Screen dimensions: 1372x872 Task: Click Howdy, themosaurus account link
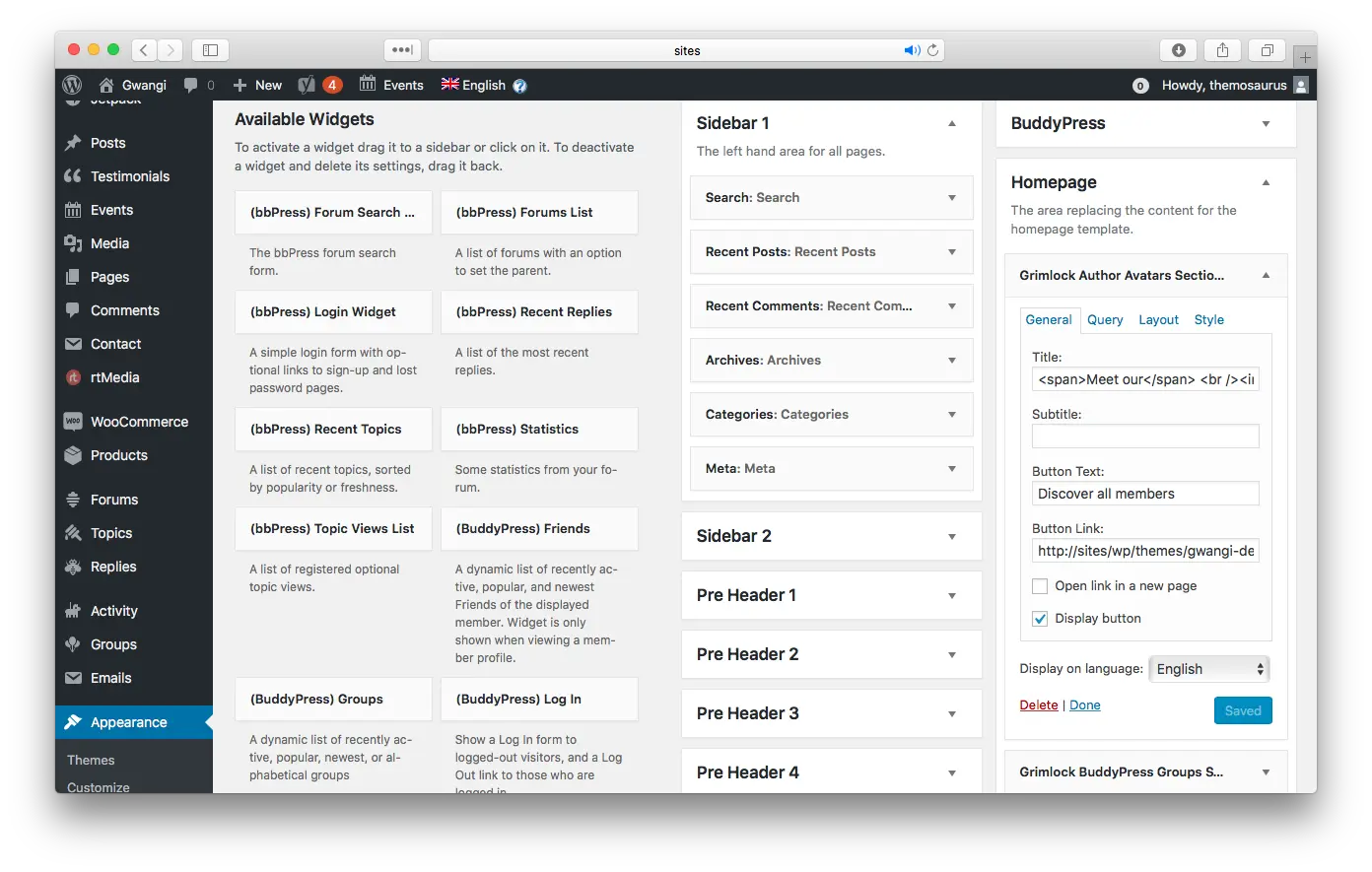coord(1224,86)
